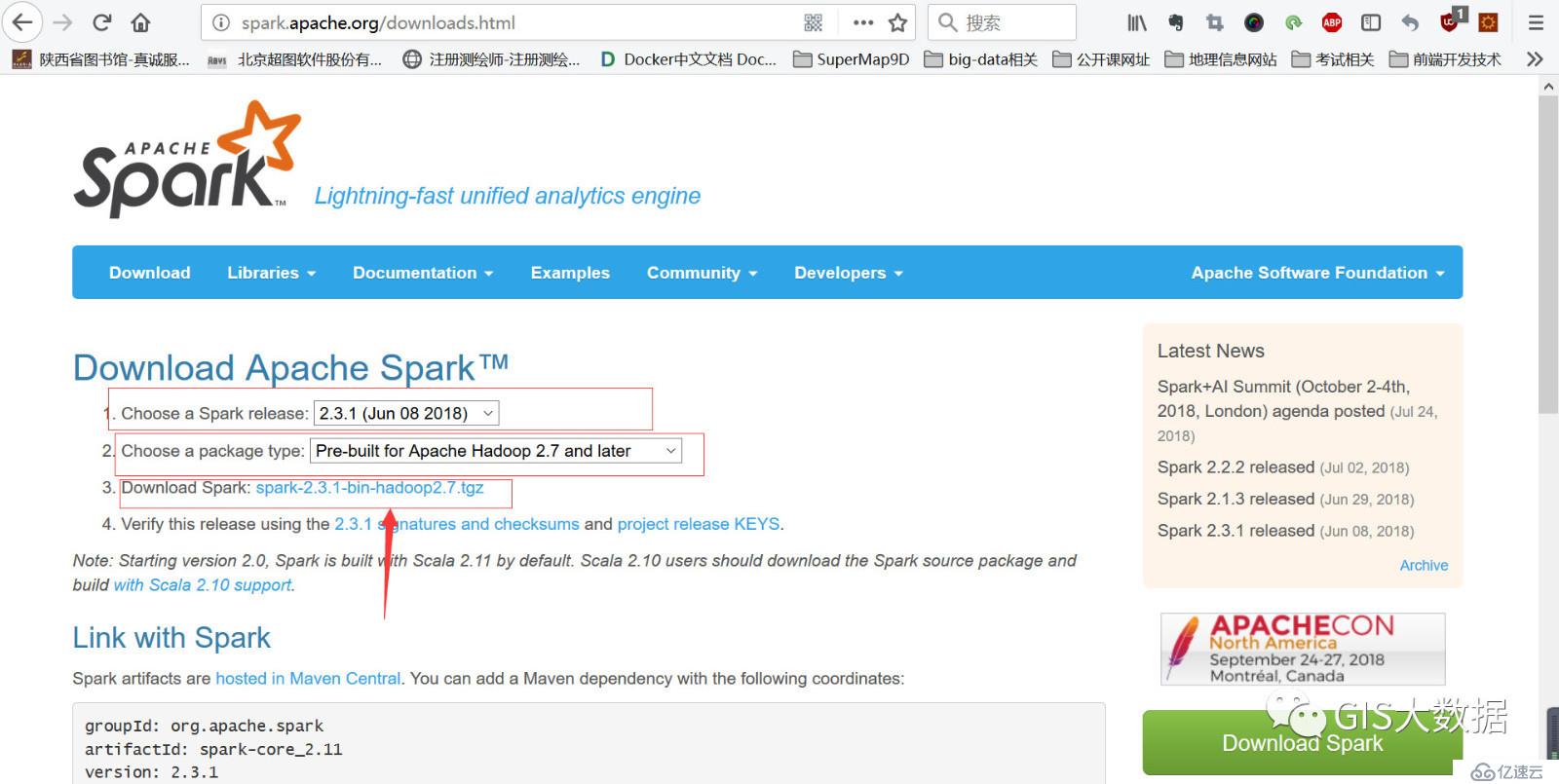This screenshot has height=784, width=1559.
Task: Open the QR code generator icon
Action: pos(814,22)
